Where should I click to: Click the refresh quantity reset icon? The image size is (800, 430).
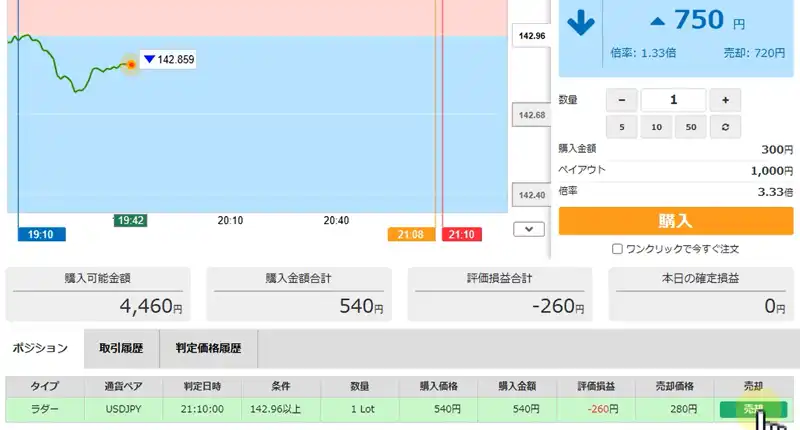click(x=725, y=127)
